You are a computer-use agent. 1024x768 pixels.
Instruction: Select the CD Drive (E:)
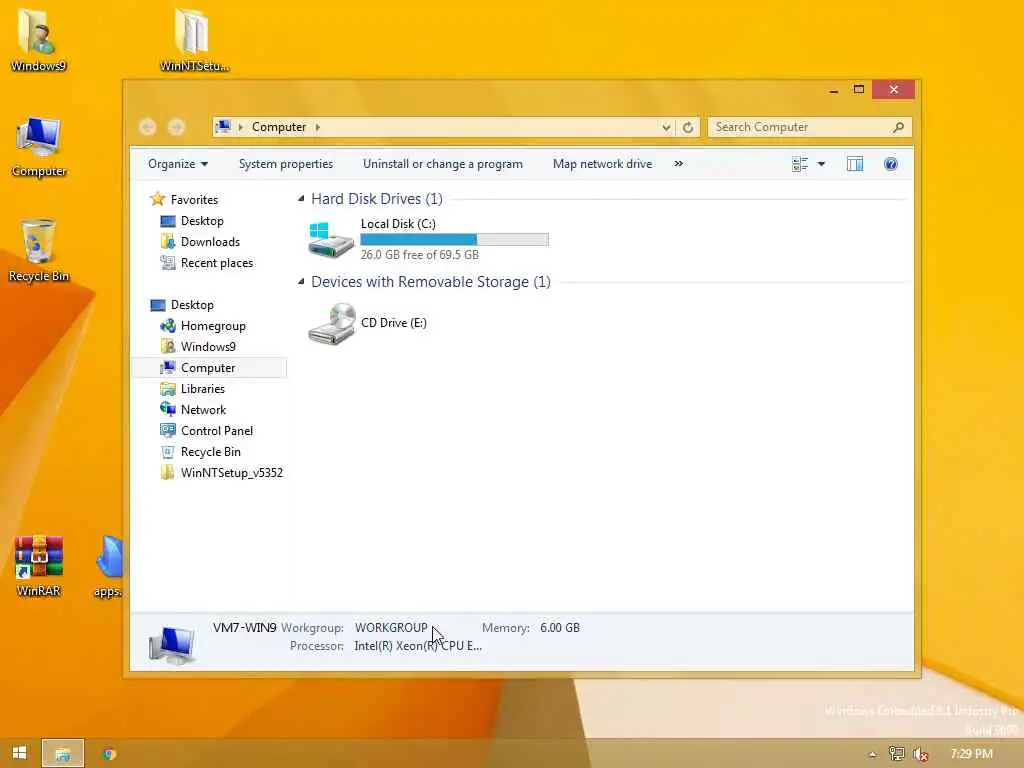368,323
